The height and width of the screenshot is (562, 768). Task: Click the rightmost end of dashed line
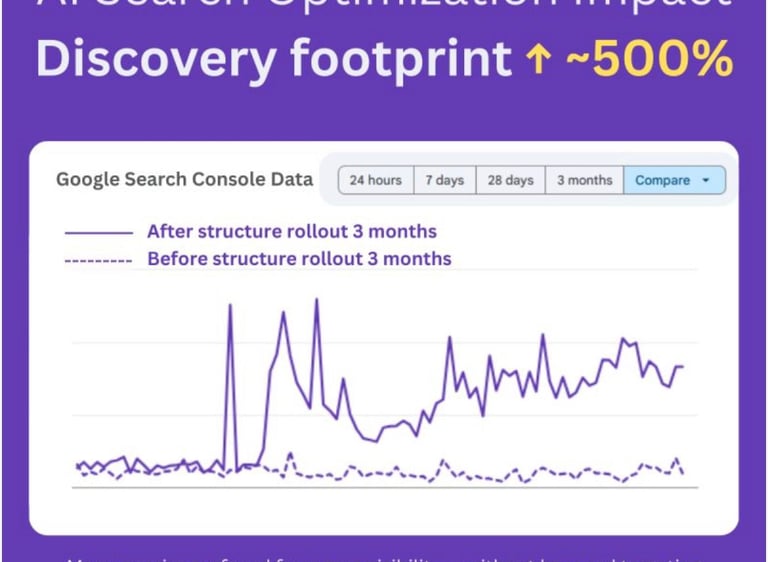[683, 473]
